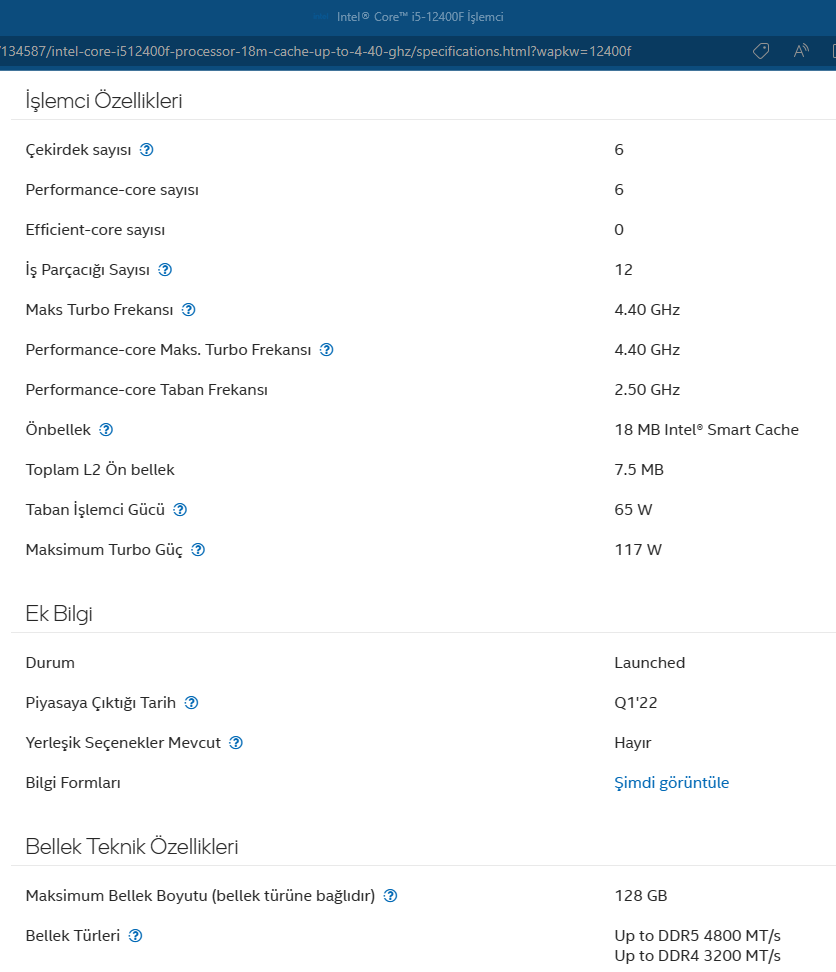Click the Ek Bilgi section heading
Image resolution: width=836 pixels, height=972 pixels.
click(x=59, y=613)
